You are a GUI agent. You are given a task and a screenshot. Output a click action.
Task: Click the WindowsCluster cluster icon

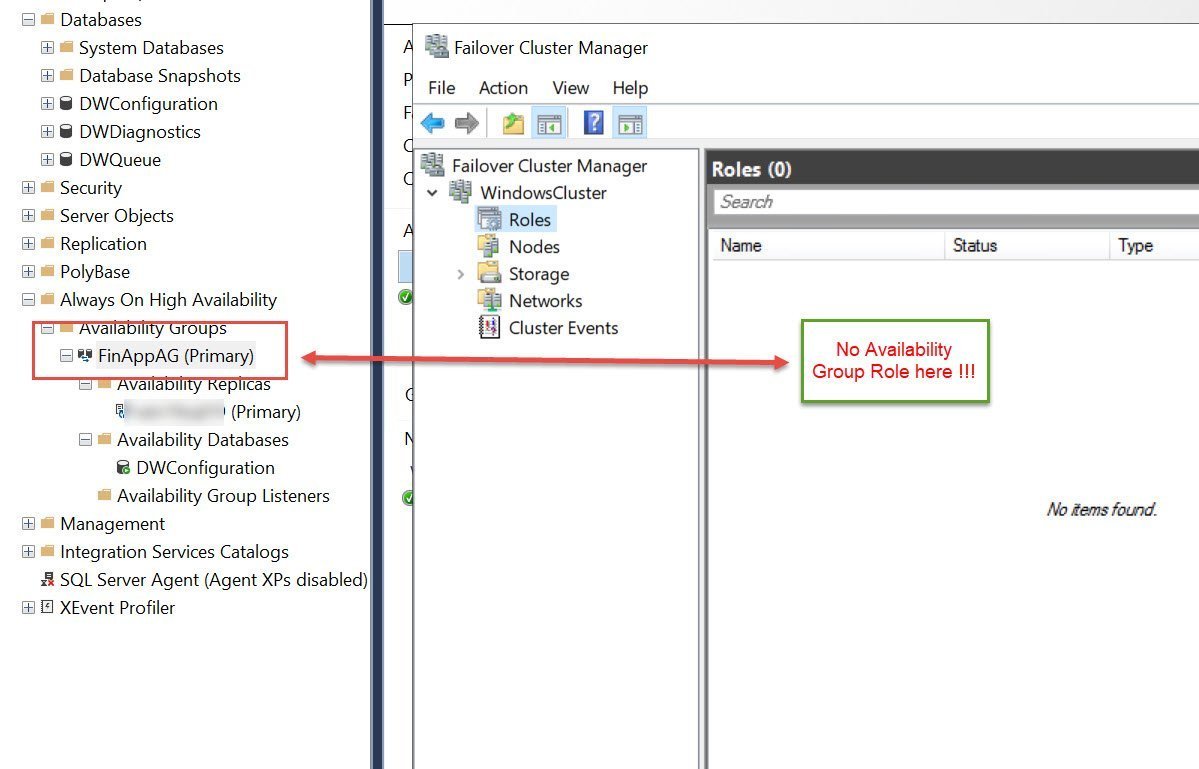click(x=460, y=191)
